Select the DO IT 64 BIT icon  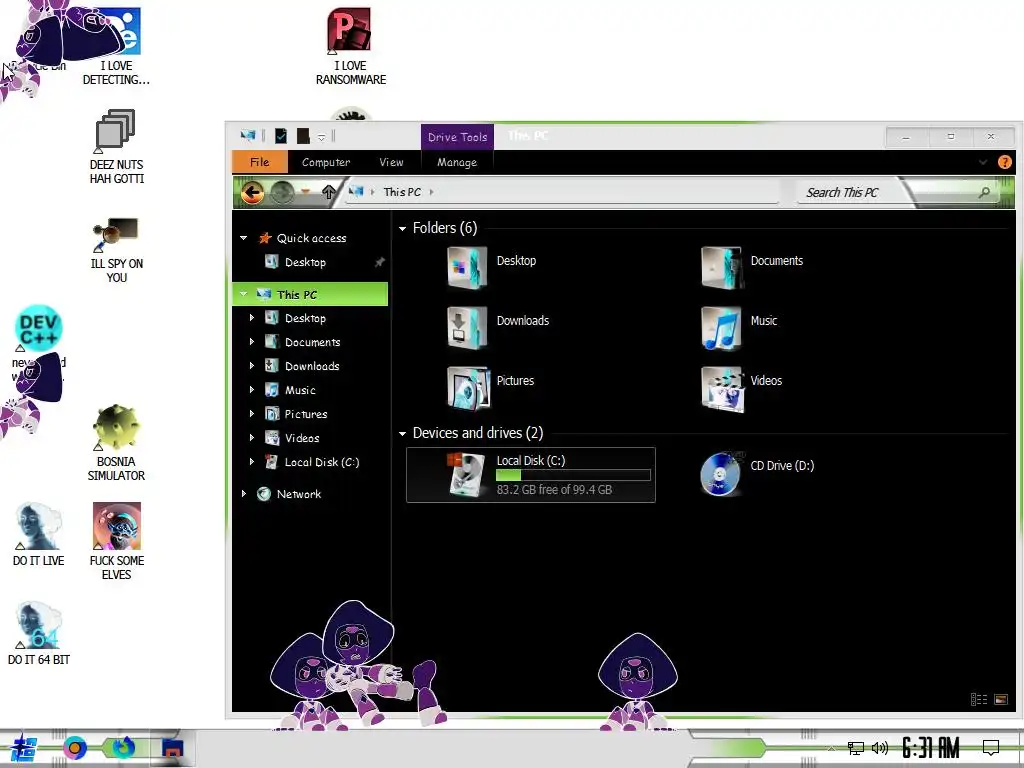(x=39, y=633)
